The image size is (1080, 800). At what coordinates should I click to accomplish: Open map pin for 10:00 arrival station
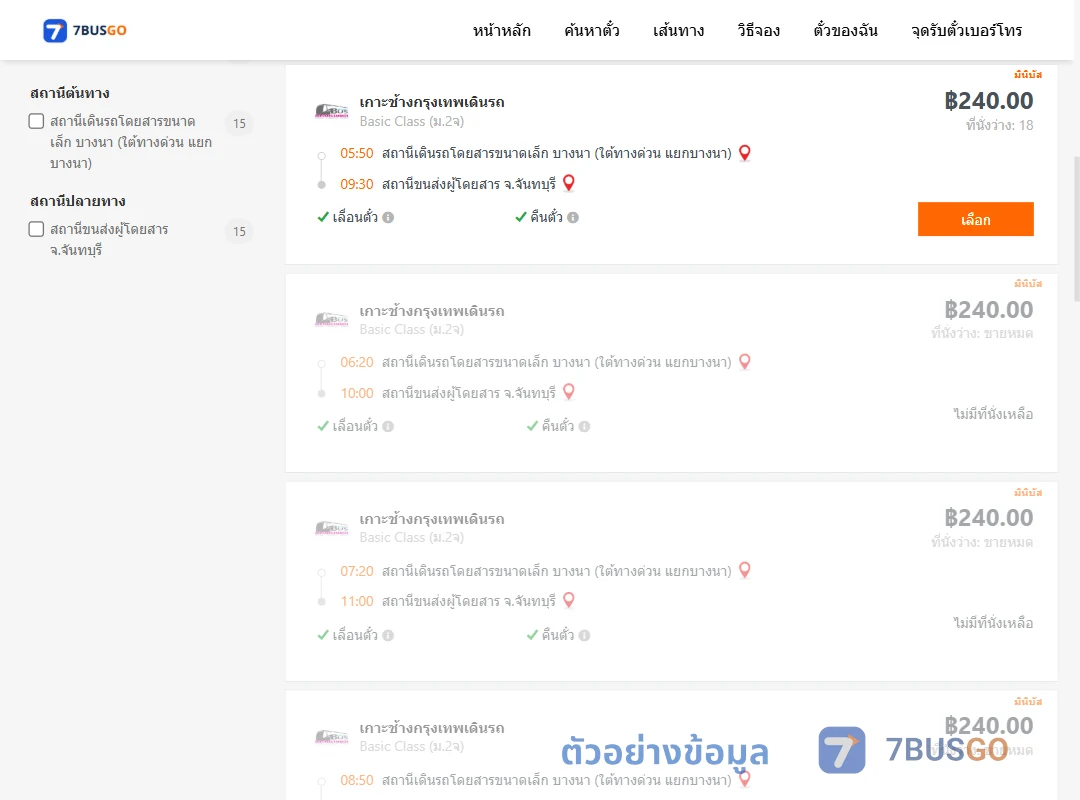[569, 392]
